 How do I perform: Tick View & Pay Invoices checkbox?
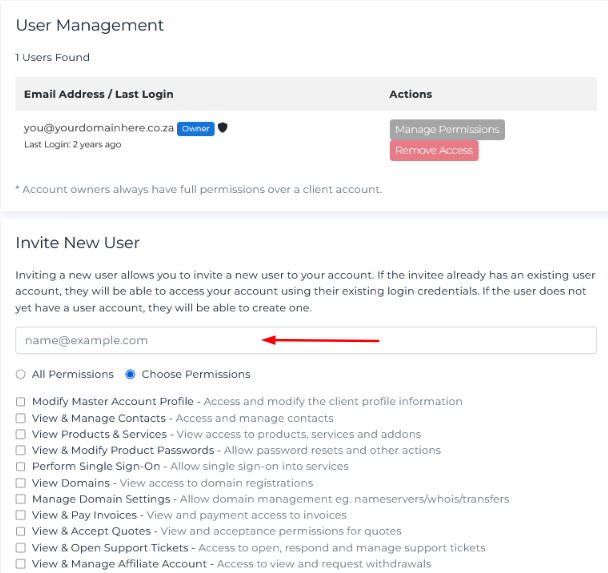[x=21, y=515]
